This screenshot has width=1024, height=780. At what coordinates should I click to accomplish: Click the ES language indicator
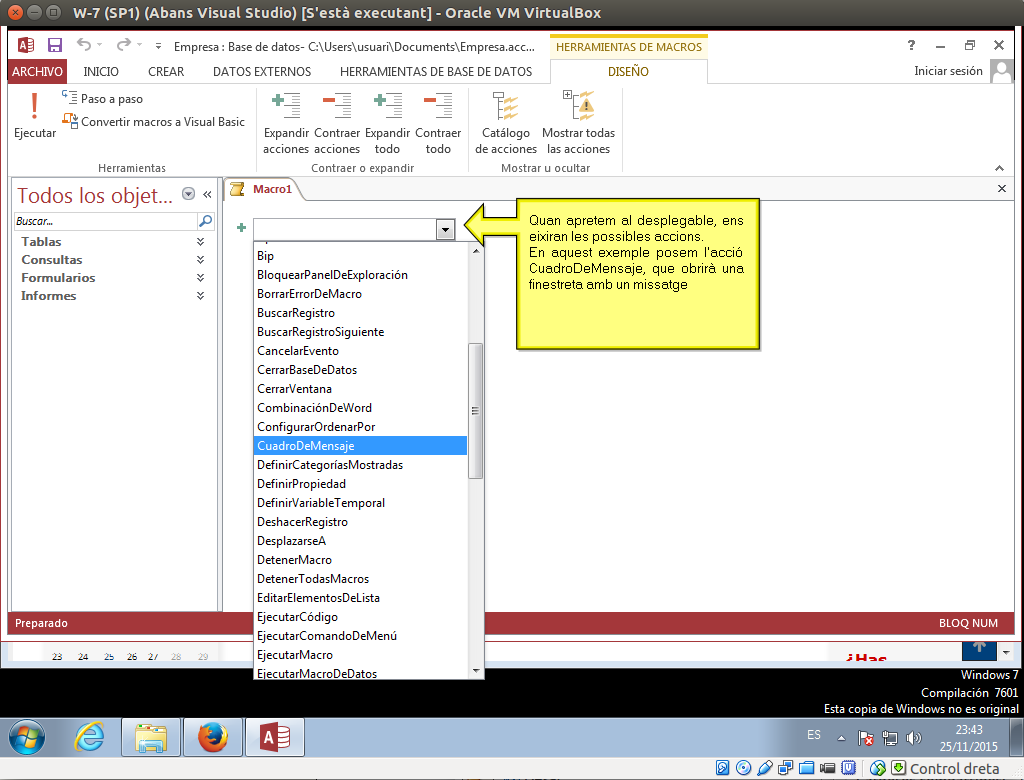pos(814,735)
